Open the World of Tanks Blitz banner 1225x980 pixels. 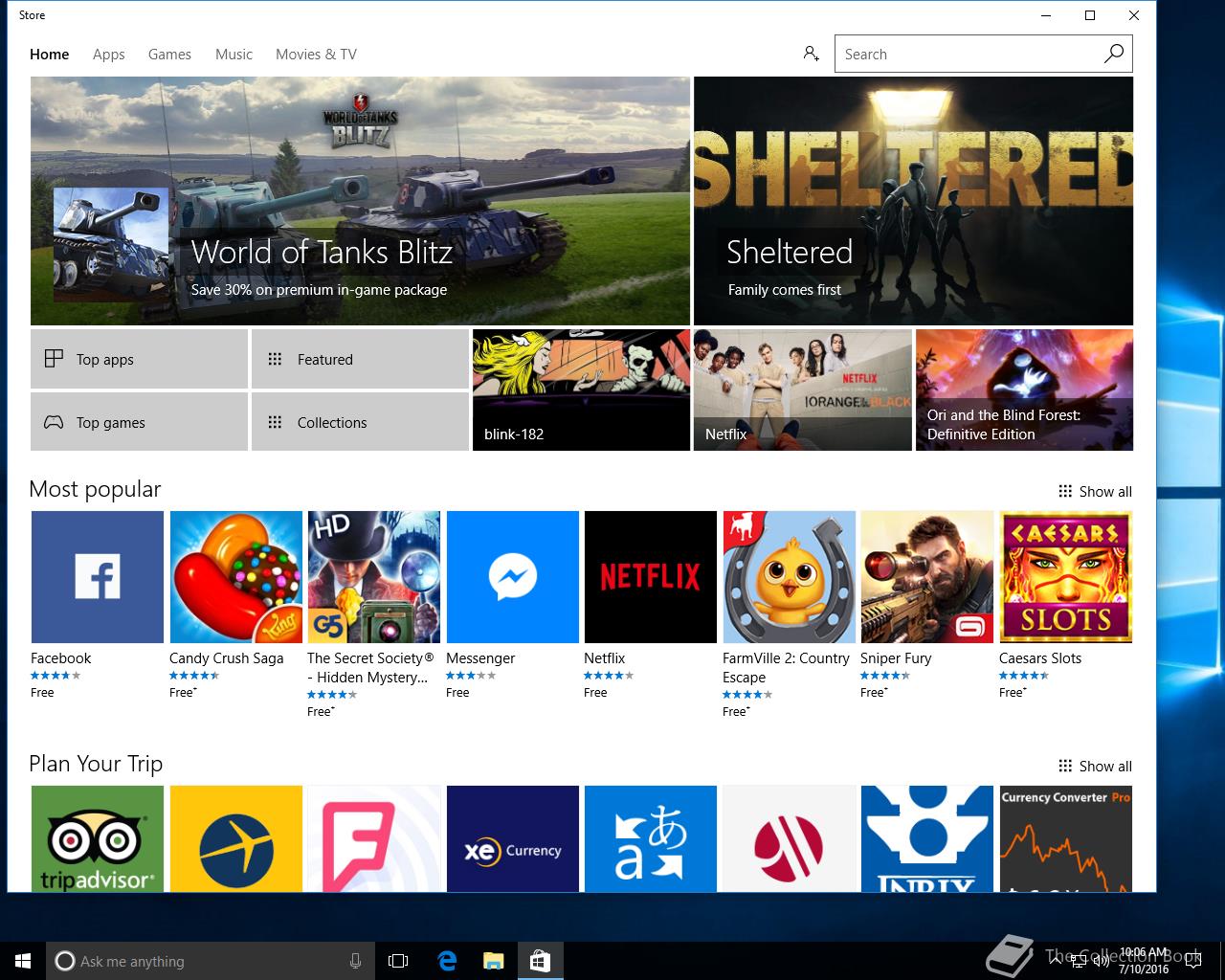pos(360,201)
